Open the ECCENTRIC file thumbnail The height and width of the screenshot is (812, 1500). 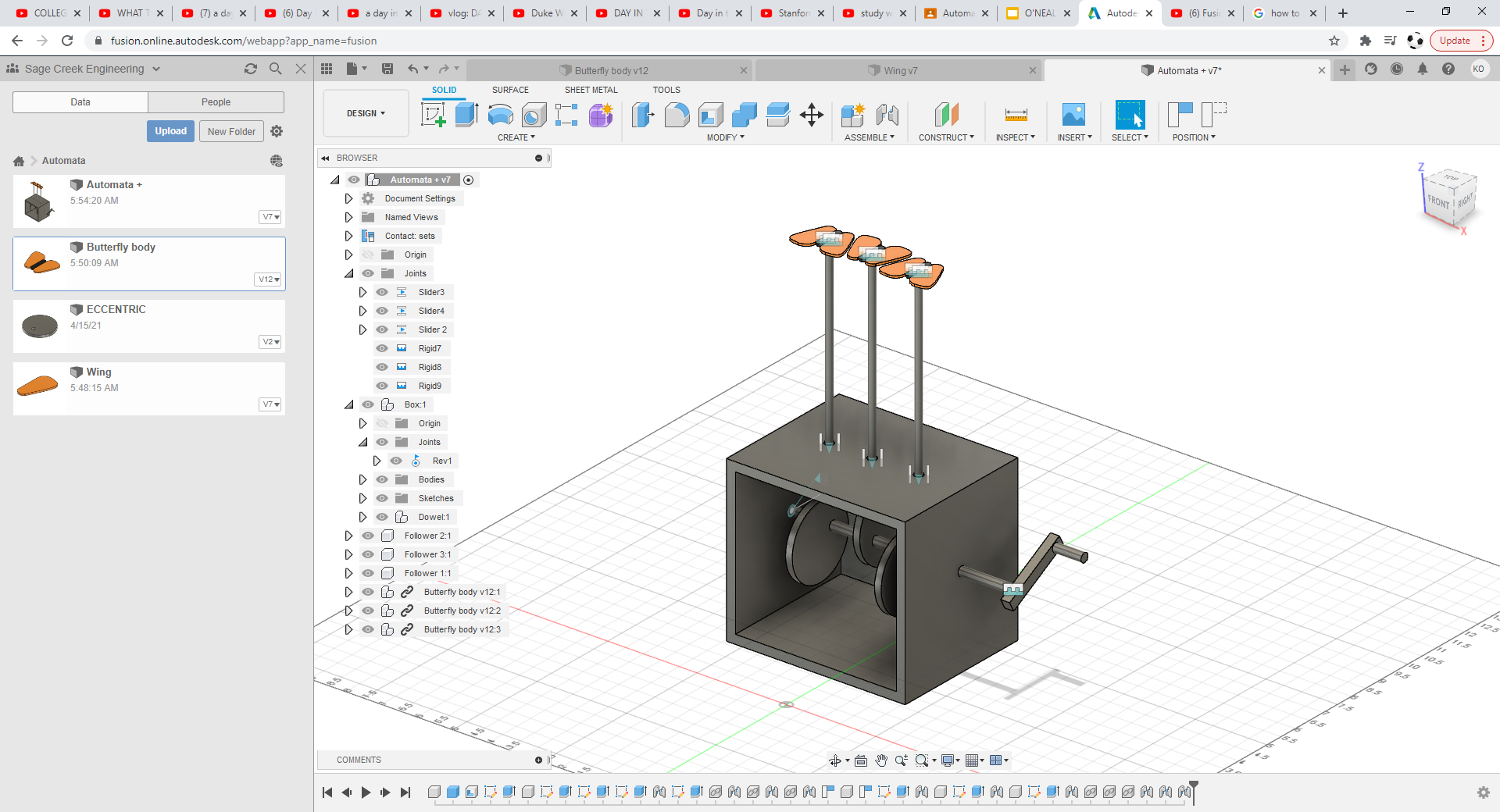pos(40,326)
